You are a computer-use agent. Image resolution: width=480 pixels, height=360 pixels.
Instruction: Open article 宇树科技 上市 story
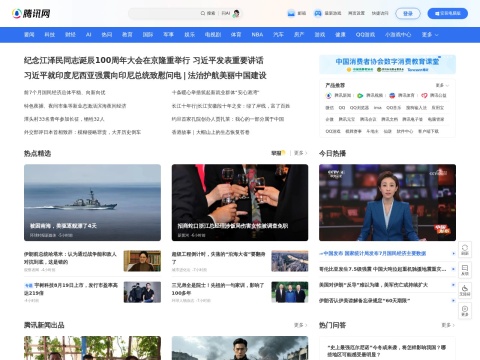click(71, 289)
